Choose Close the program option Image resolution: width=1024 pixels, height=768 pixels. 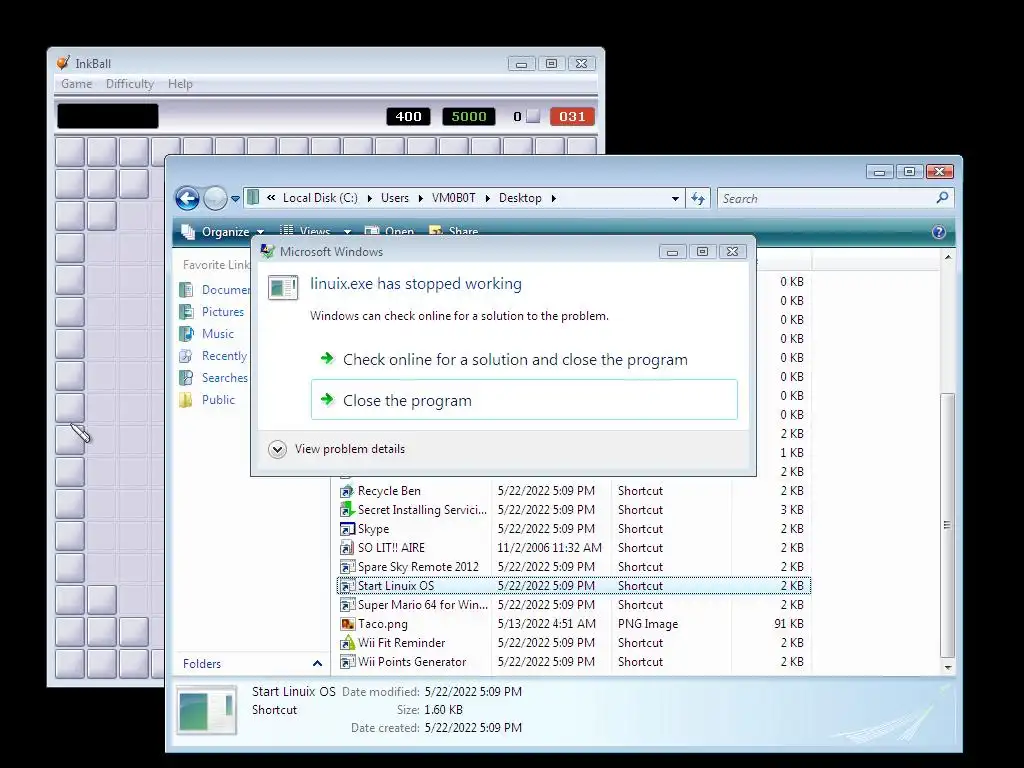click(524, 400)
